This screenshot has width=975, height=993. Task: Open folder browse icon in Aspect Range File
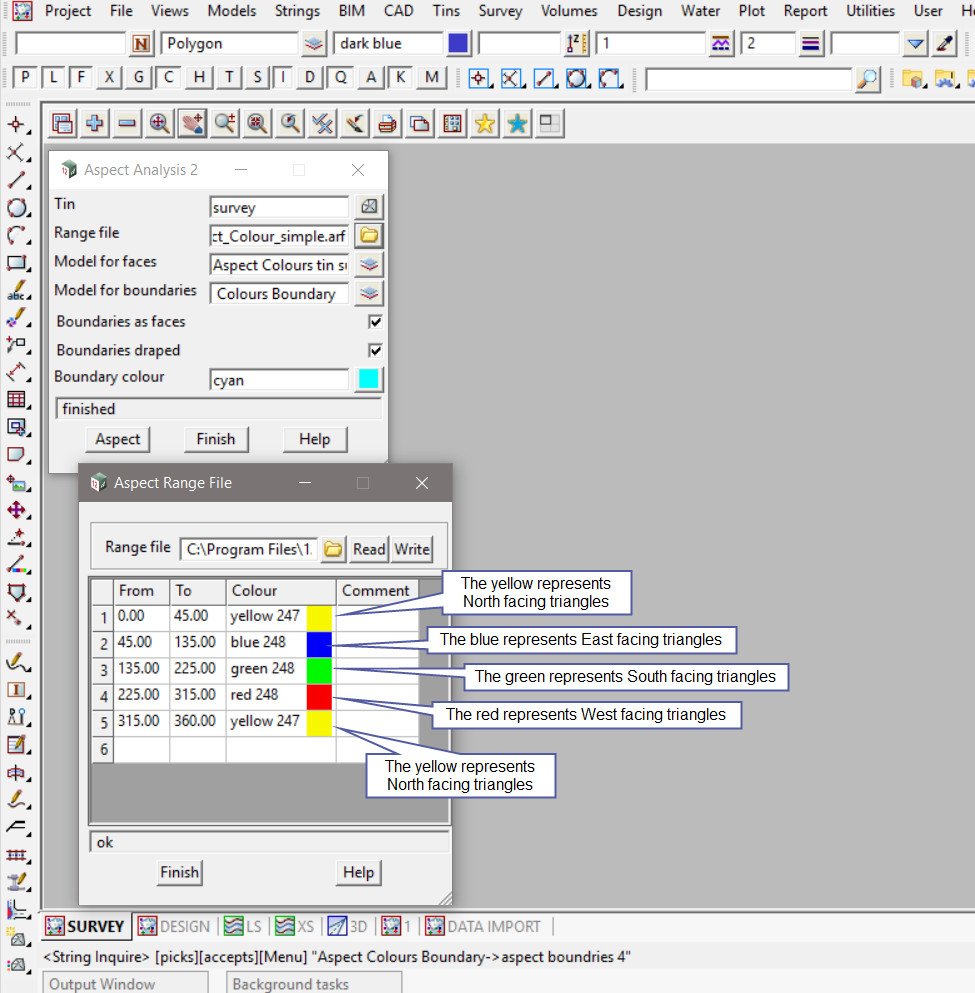point(333,549)
